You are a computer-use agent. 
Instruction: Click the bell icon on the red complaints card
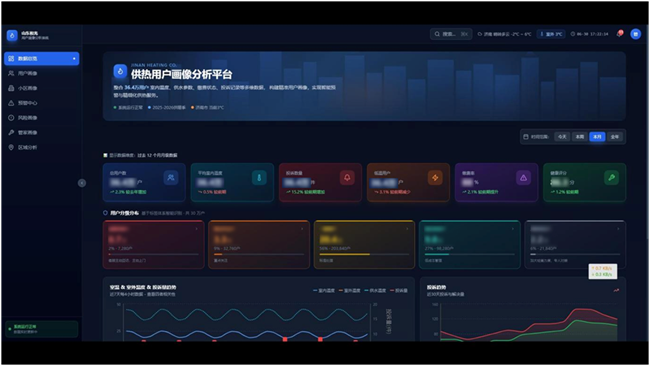click(347, 178)
